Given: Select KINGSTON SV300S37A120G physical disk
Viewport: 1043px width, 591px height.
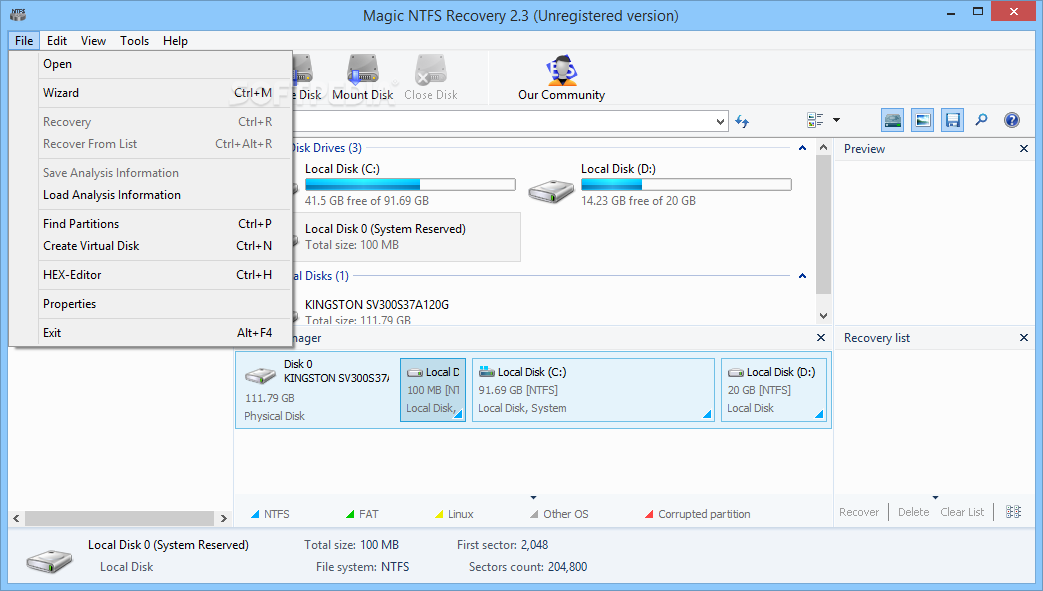Looking at the screenshot, I should (376, 305).
